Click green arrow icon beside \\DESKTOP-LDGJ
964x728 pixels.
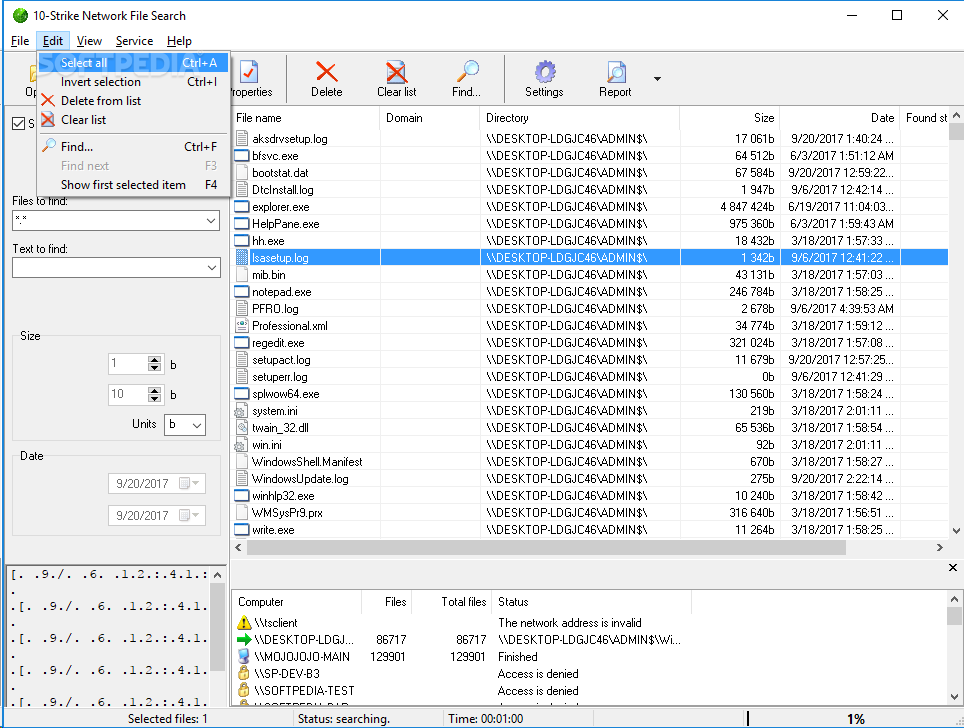click(244, 639)
